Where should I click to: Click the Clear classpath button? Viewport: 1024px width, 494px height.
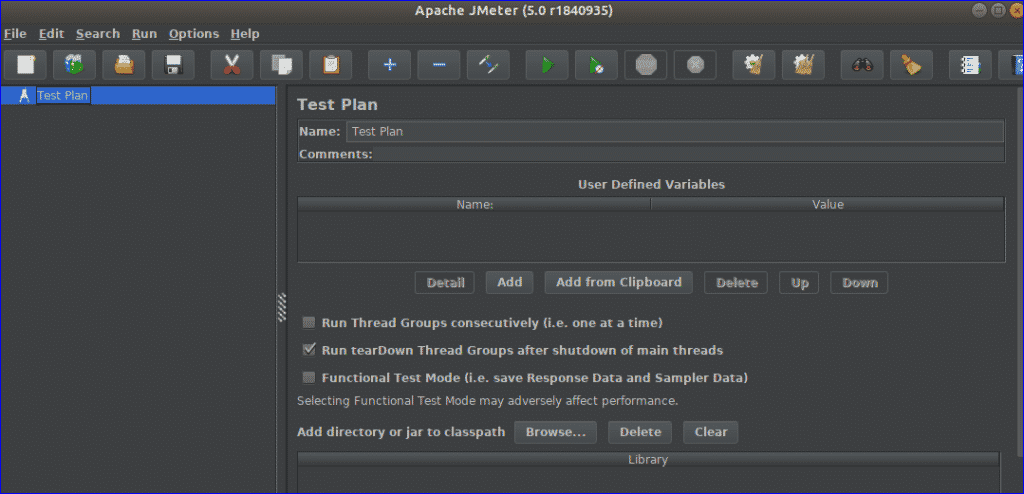[x=711, y=432]
